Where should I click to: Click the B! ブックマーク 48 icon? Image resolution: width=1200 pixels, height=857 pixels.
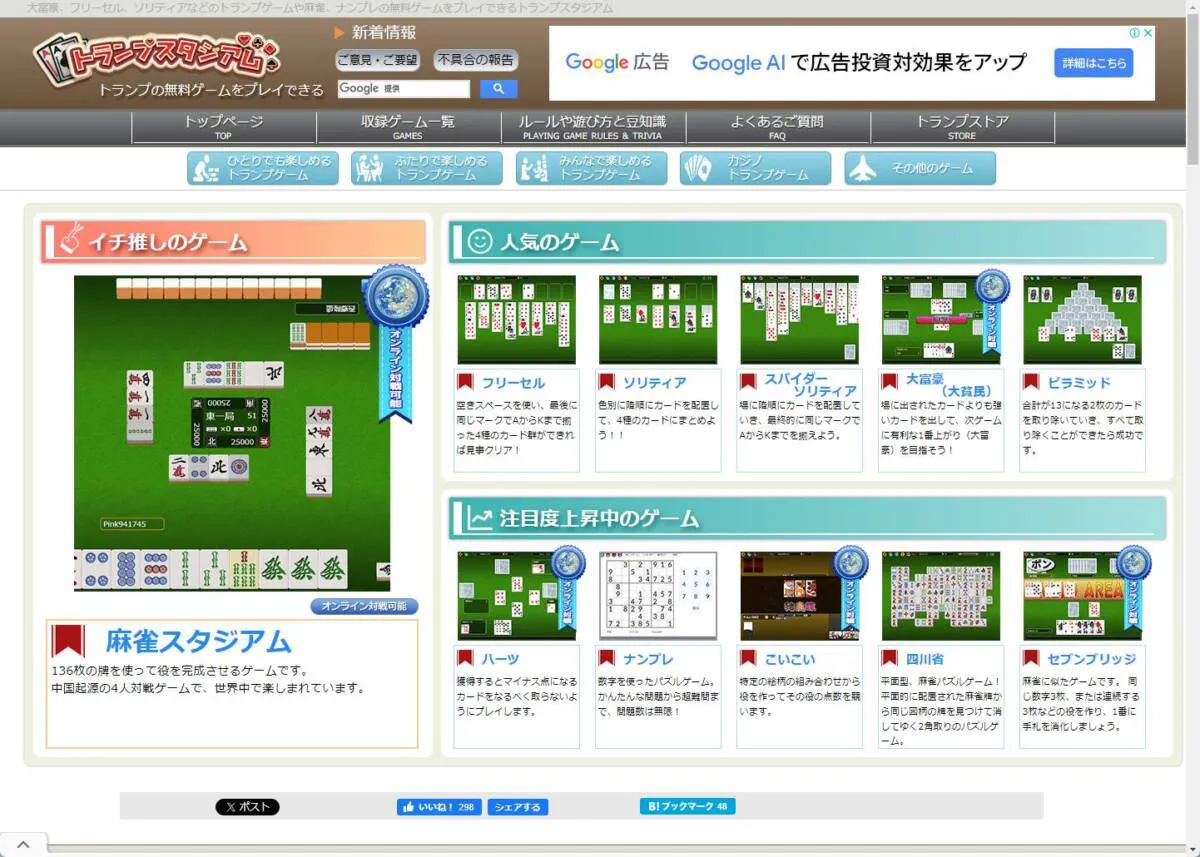686,806
